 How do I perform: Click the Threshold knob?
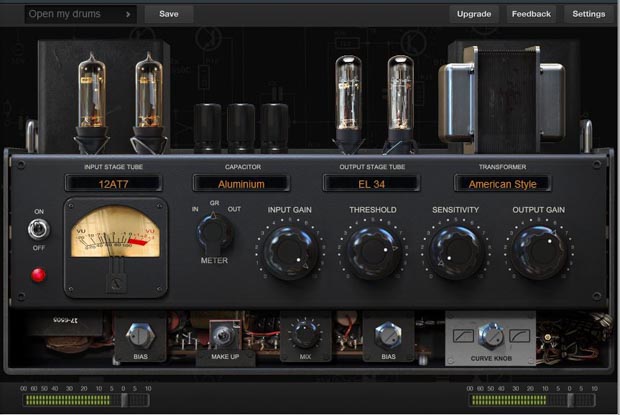coord(372,251)
